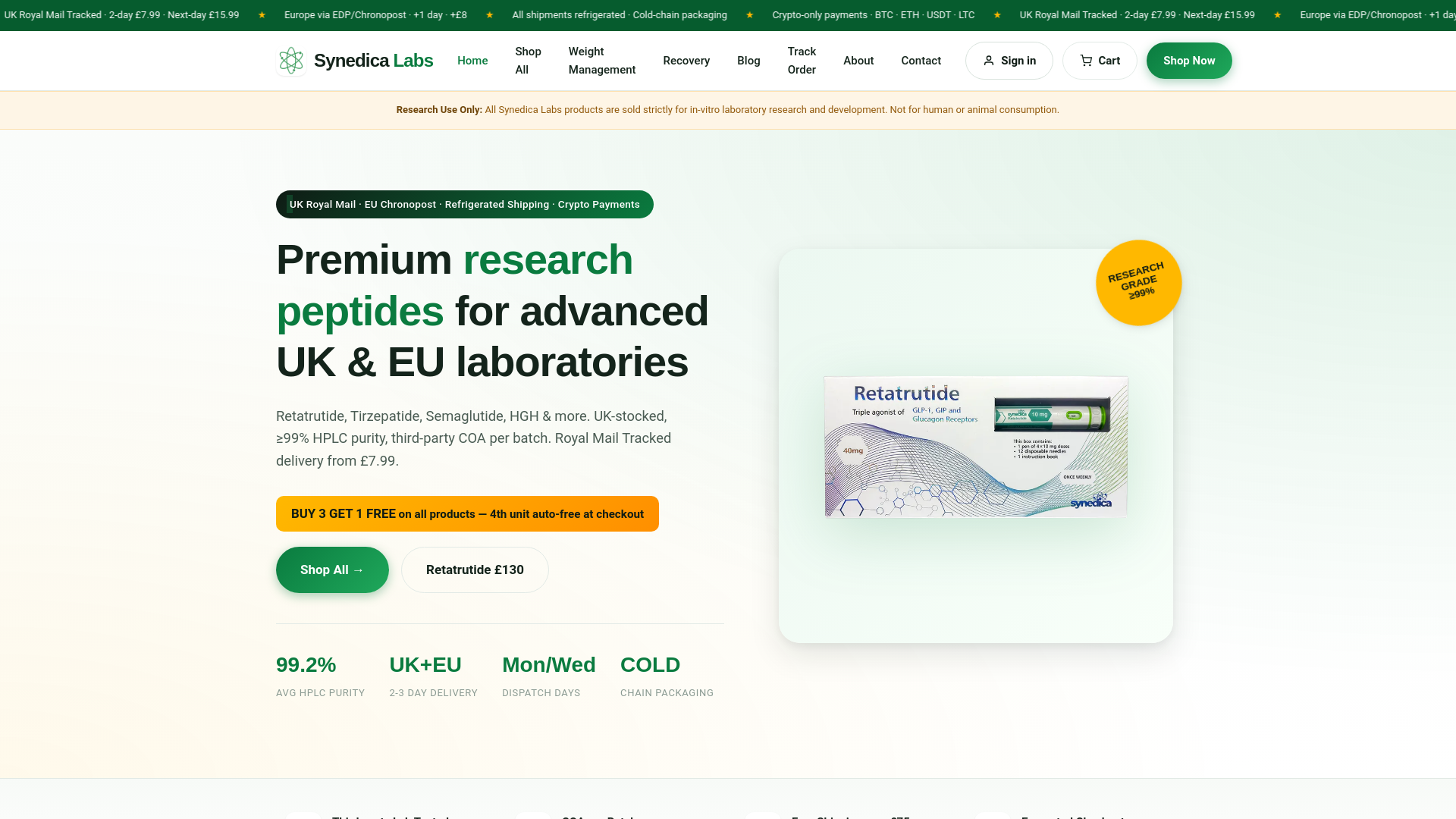
Task: Click the user icon in Sign in
Action: click(x=989, y=61)
